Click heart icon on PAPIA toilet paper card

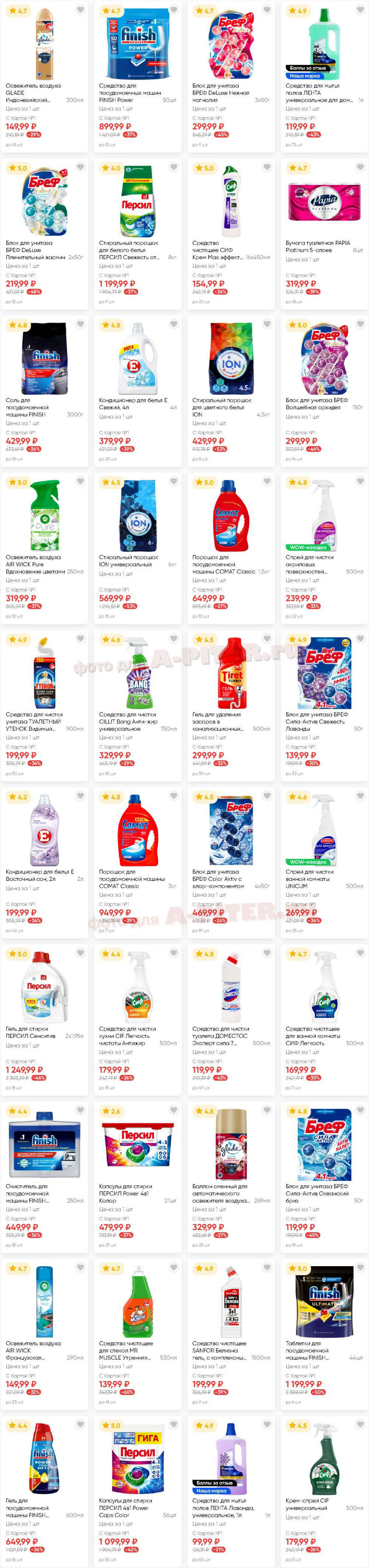point(361,167)
